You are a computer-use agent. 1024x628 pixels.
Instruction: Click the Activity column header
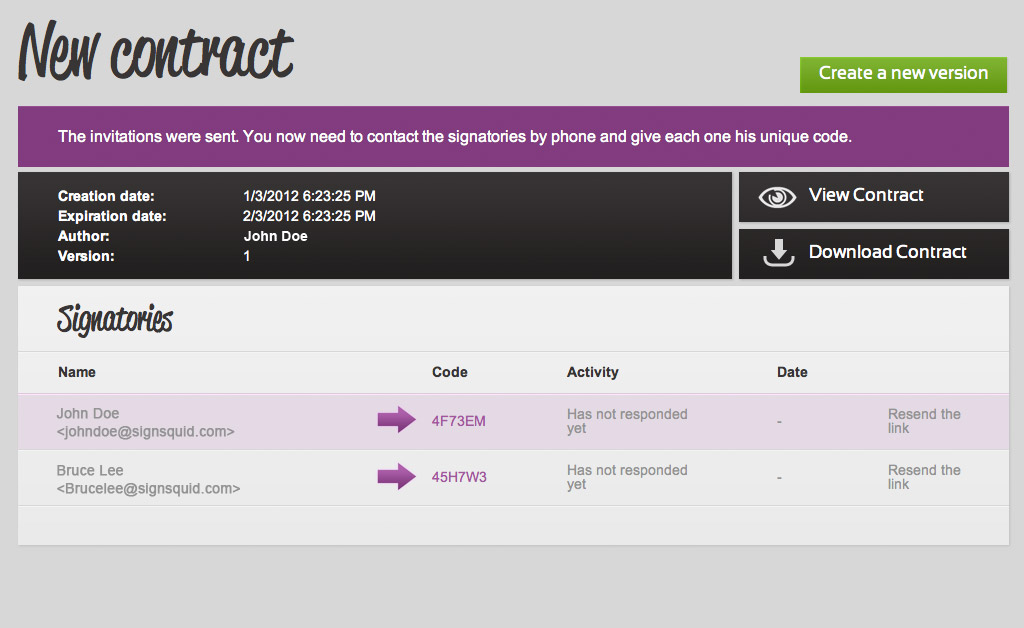click(592, 372)
